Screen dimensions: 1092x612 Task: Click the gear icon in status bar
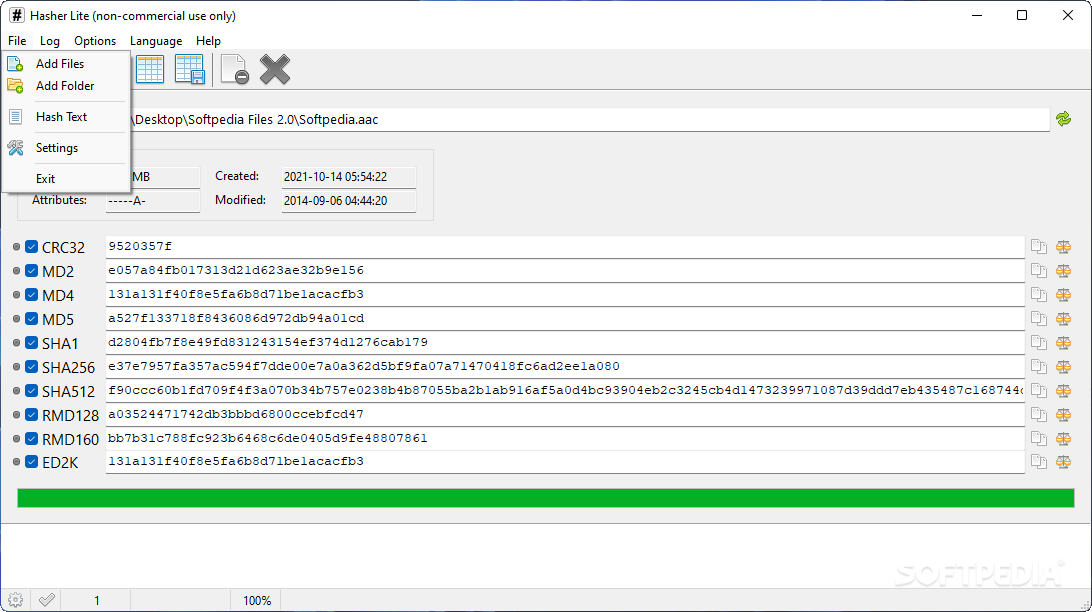(x=15, y=600)
